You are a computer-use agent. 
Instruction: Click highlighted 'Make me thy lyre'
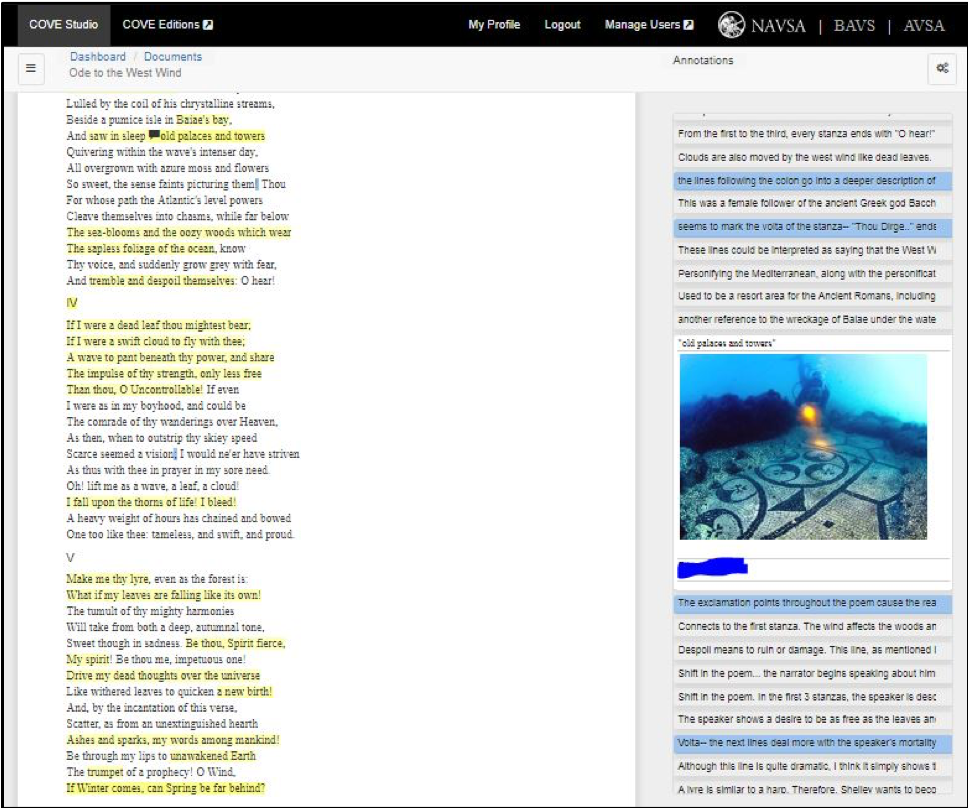point(107,578)
